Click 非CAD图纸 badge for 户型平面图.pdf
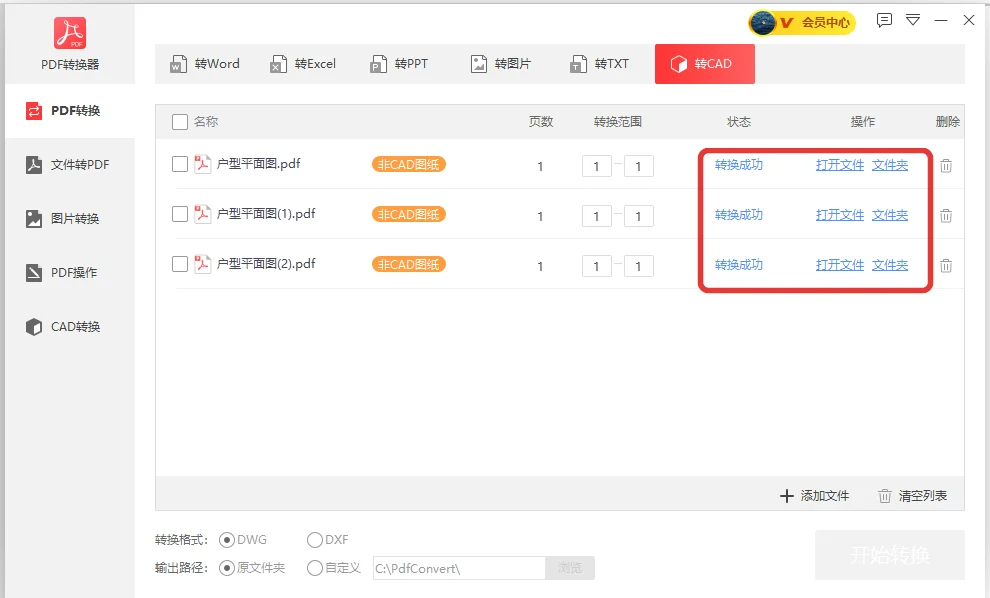The width and height of the screenshot is (990, 598). tap(409, 164)
